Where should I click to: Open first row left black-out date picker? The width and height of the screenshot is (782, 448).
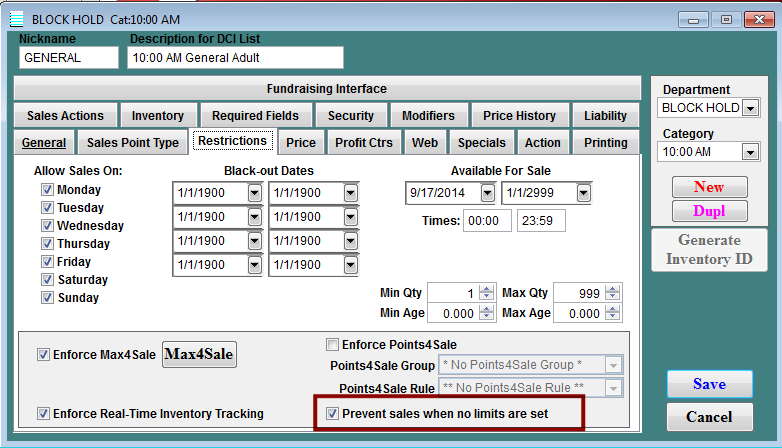tap(254, 193)
